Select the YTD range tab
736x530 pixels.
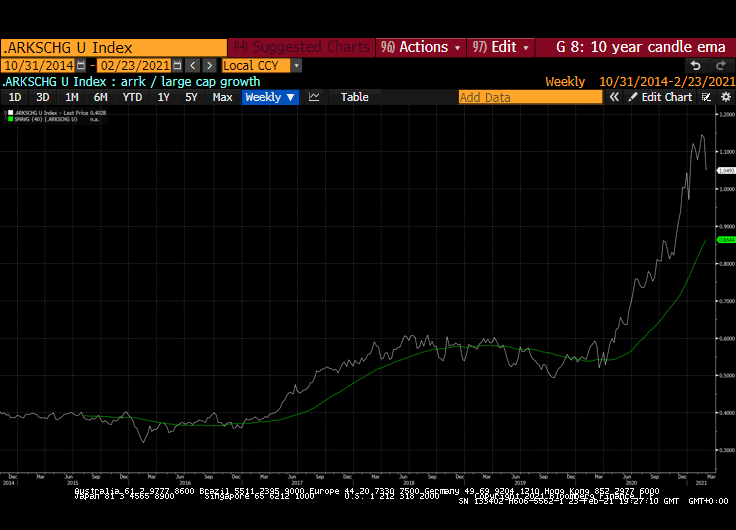[x=132, y=97]
